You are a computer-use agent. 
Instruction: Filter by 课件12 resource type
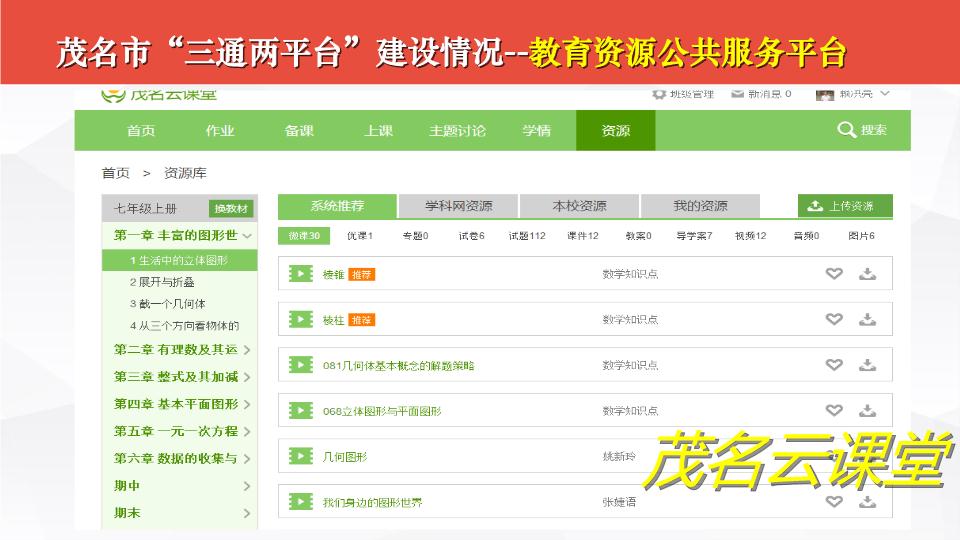(582, 236)
